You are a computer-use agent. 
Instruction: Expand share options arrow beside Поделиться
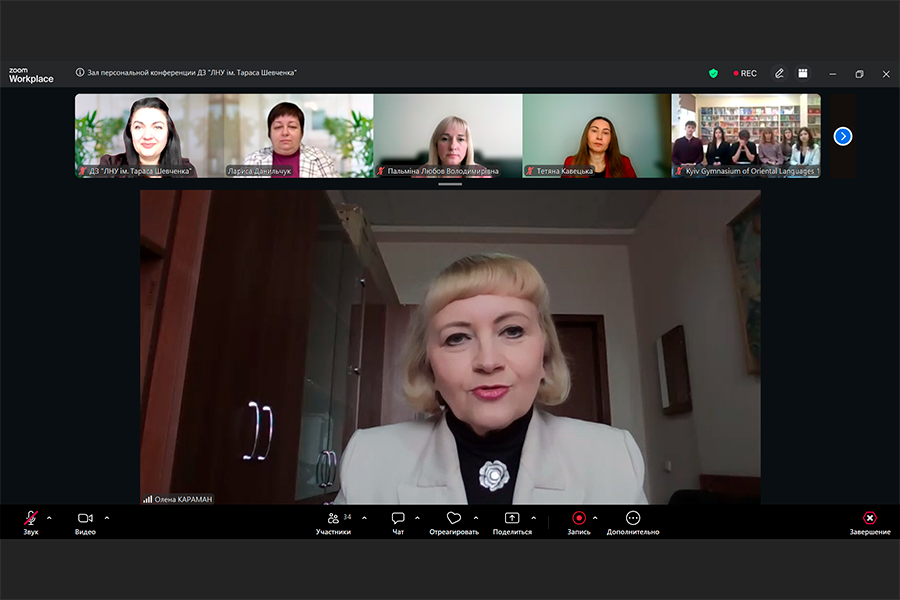[x=534, y=518]
